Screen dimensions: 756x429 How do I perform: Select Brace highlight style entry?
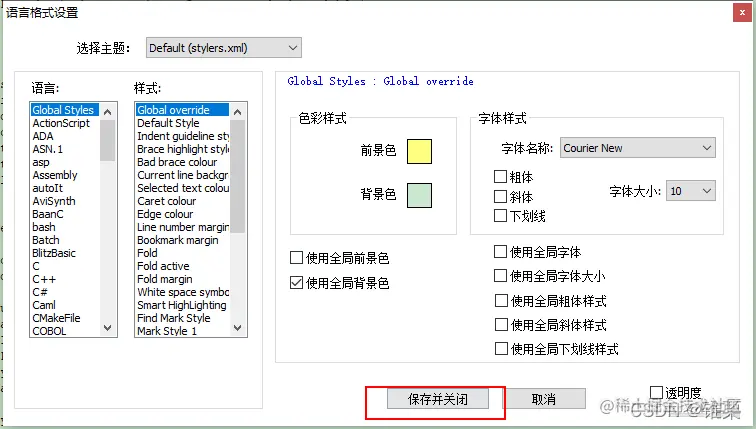pos(182,149)
